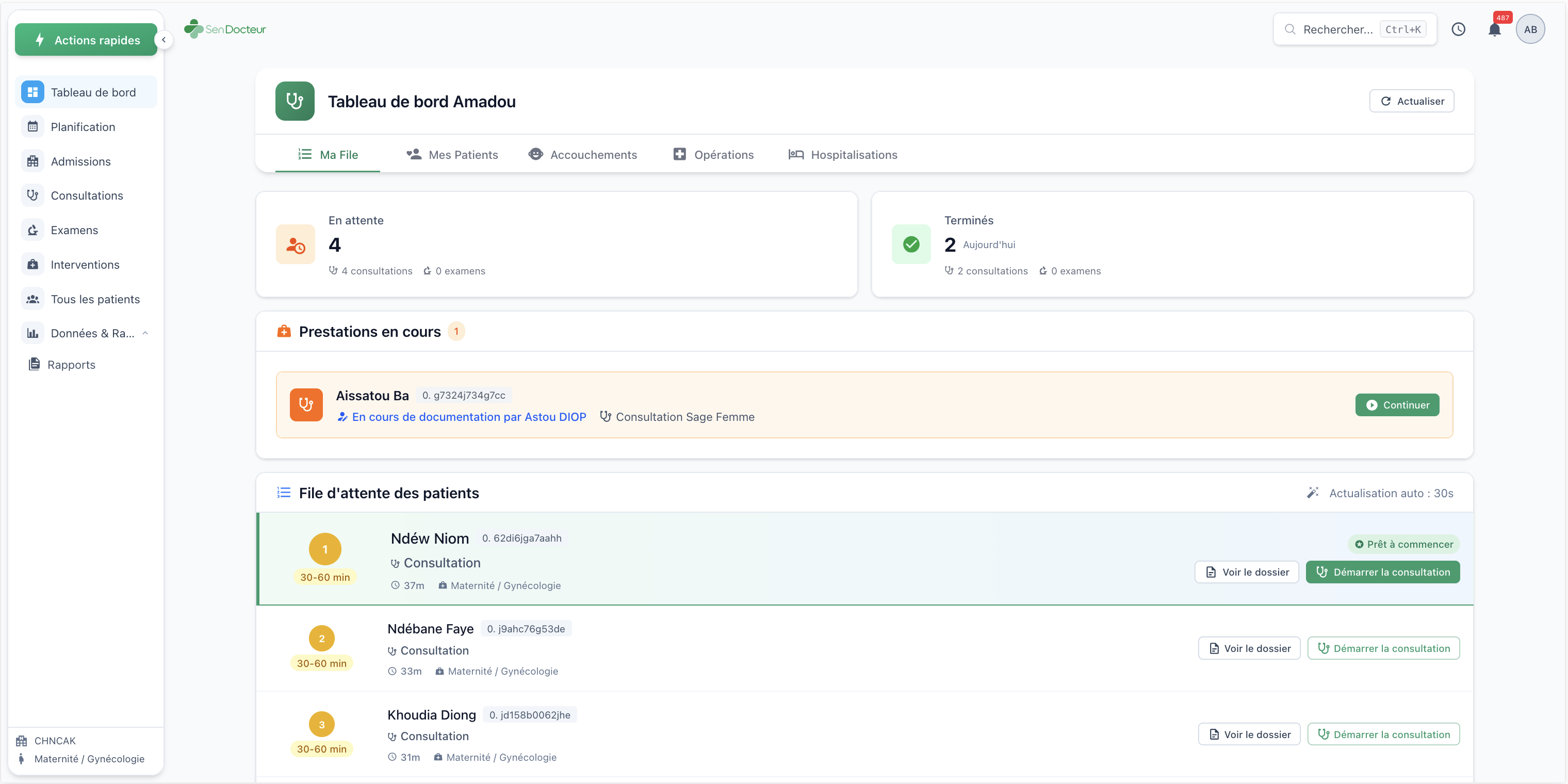Refresh the dashboard with Actualiser
This screenshot has height=784, width=1568.
pyautogui.click(x=1411, y=101)
